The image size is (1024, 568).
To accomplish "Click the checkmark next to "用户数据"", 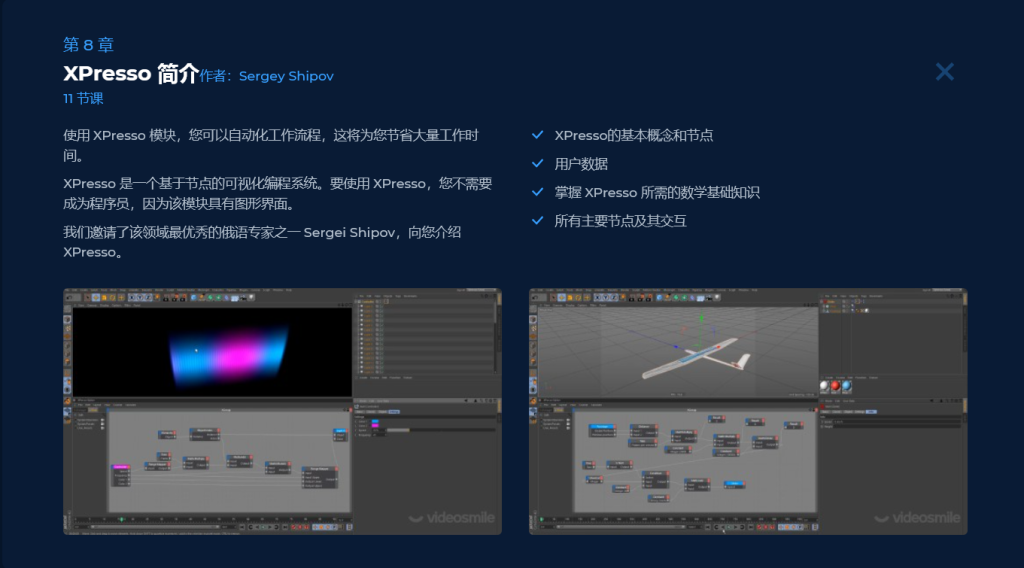I will pyautogui.click(x=537, y=163).
